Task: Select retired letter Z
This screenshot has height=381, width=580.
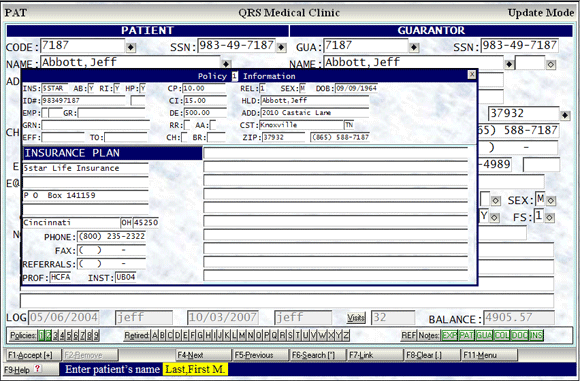Action: [346, 336]
